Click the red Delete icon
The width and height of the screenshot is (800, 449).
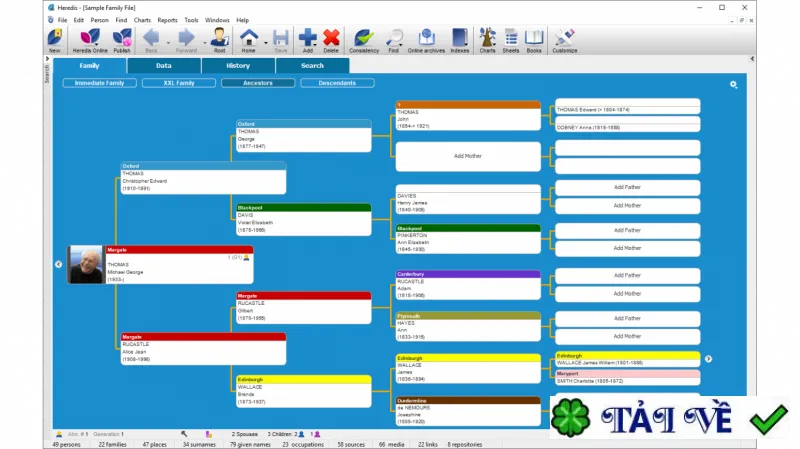pos(331,41)
